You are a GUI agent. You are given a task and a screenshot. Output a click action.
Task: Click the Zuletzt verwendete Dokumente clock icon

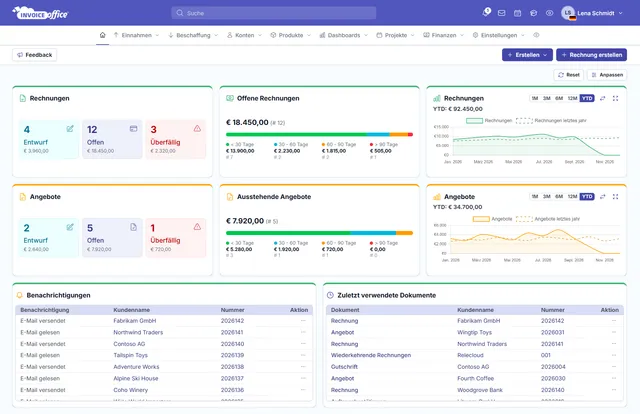(x=331, y=295)
